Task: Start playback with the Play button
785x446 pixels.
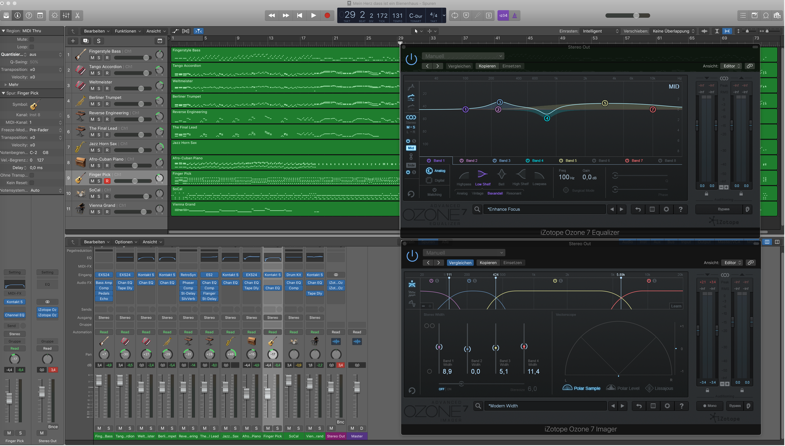Action: 313,16
